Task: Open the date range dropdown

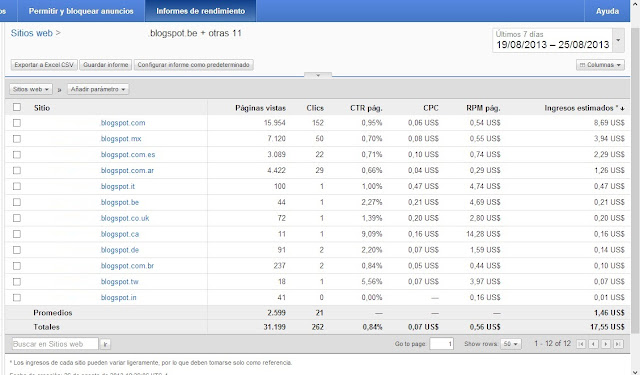Action: click(x=558, y=40)
